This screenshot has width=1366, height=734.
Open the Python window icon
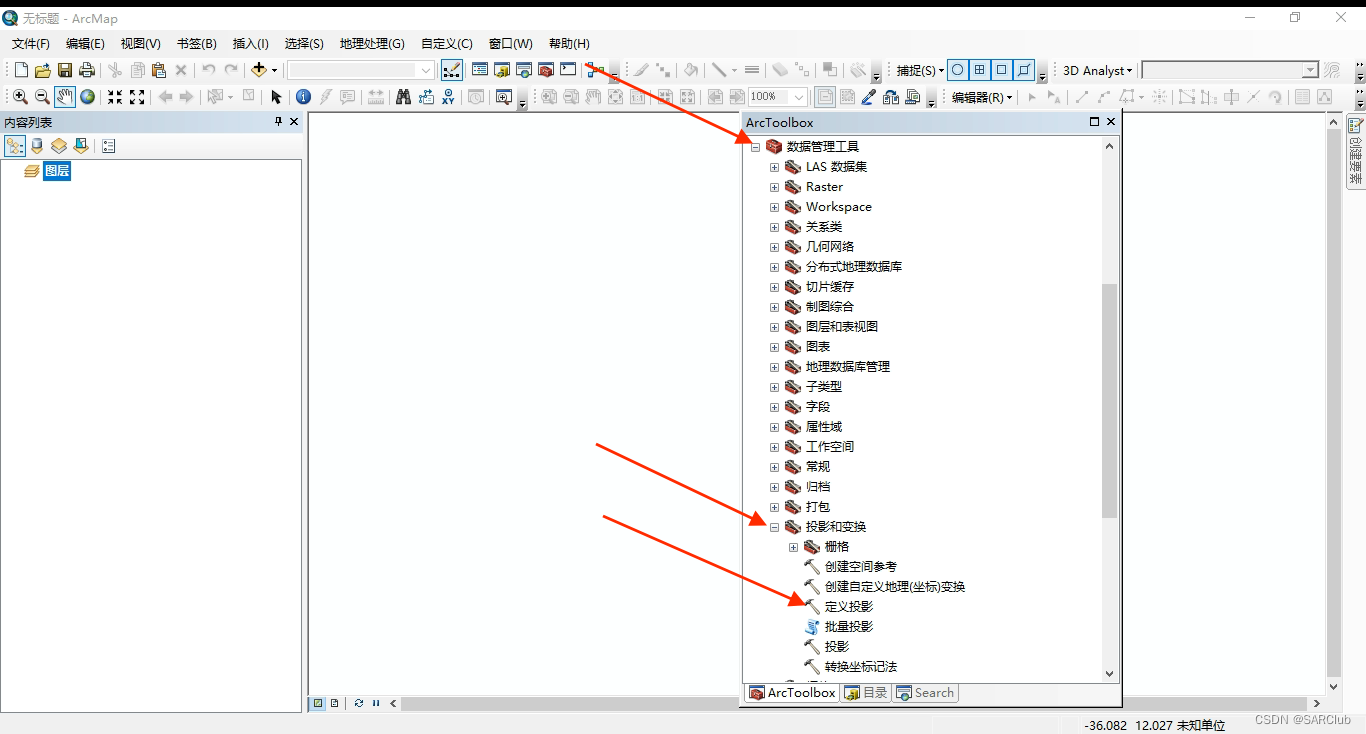click(x=568, y=70)
